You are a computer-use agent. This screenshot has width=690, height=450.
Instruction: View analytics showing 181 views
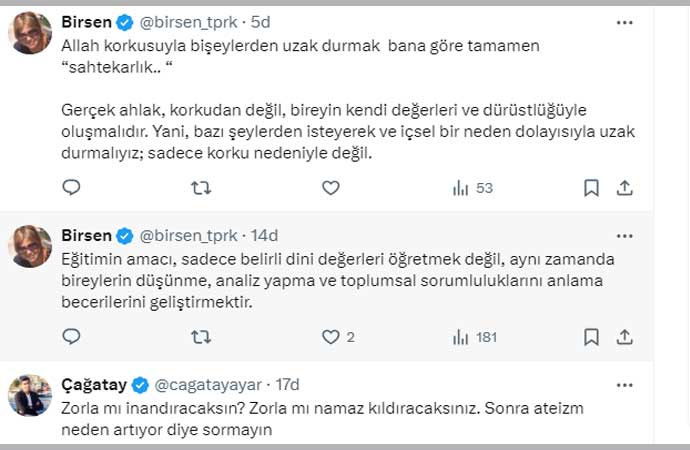(473, 337)
